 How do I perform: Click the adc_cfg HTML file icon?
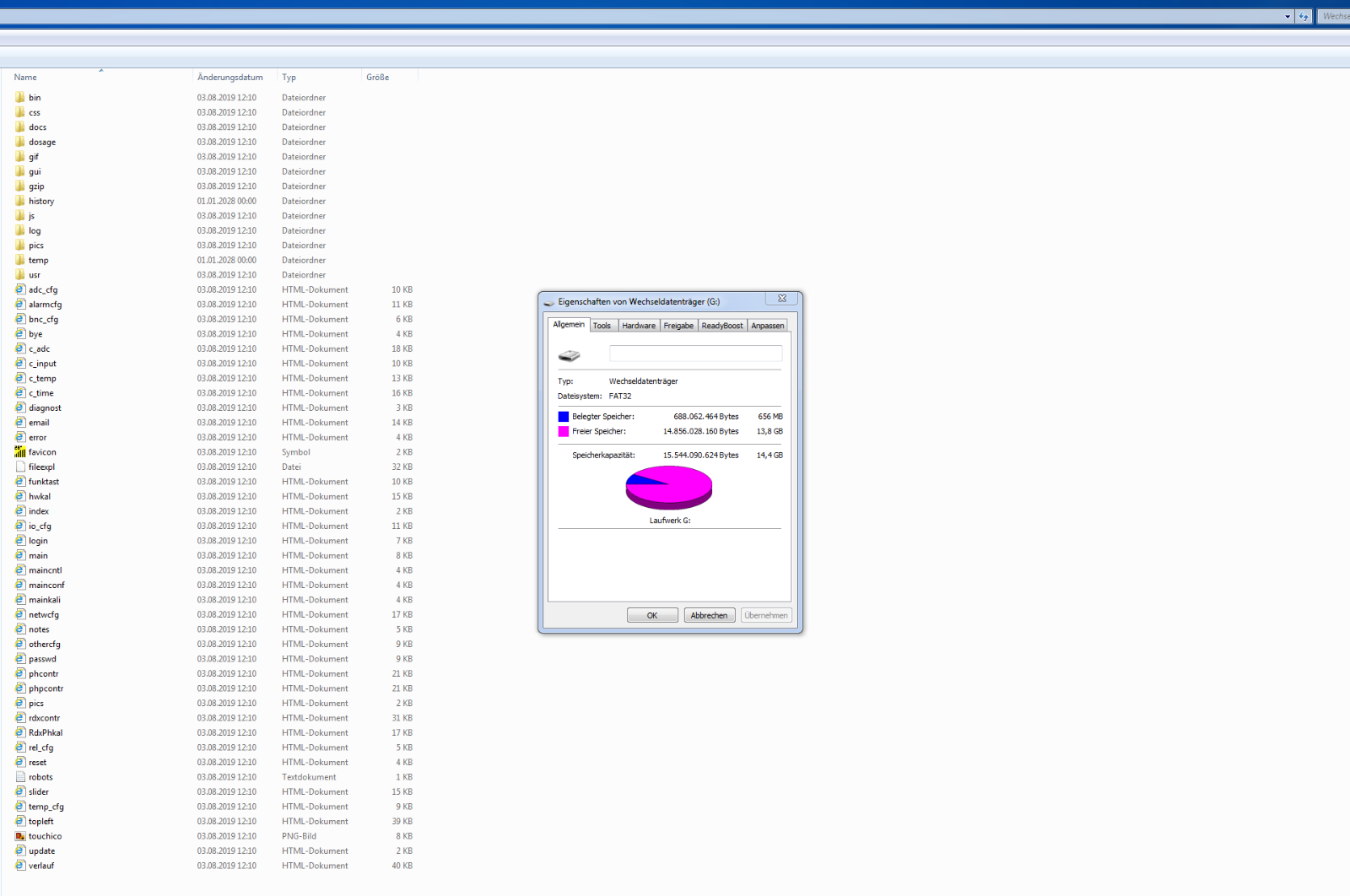coord(20,289)
